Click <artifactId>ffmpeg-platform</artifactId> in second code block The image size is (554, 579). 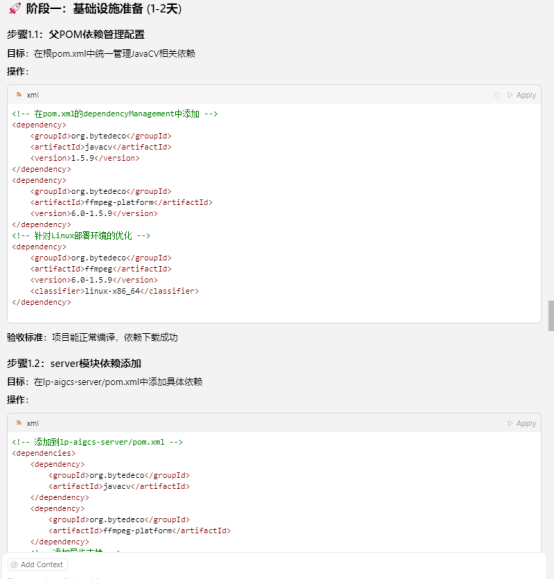[x=140, y=531]
